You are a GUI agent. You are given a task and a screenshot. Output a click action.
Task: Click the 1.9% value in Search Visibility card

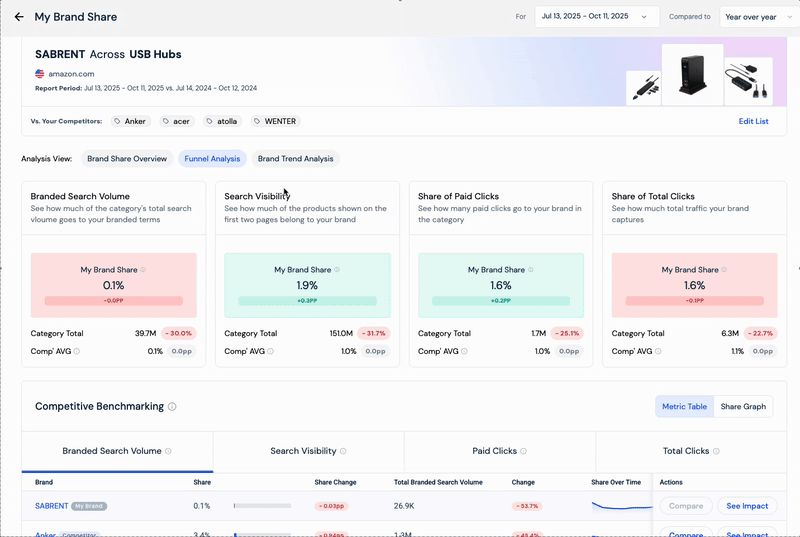click(307, 286)
